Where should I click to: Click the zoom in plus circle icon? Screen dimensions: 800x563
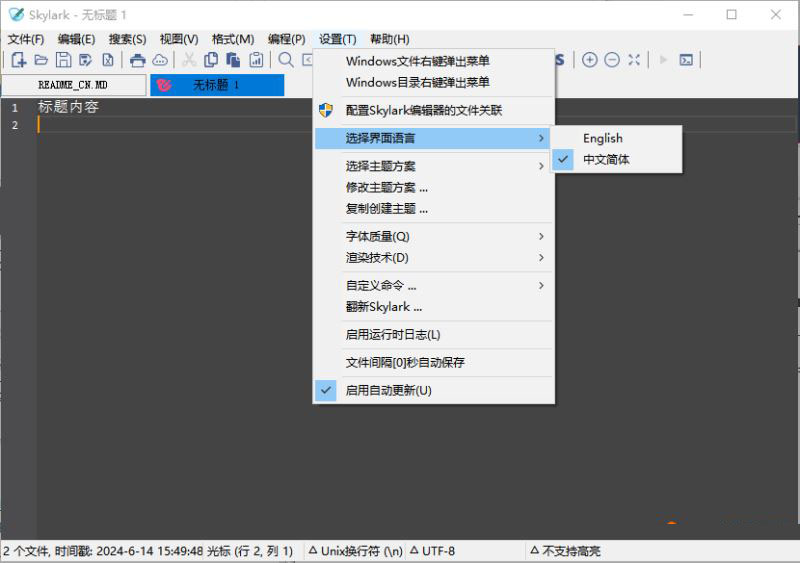[x=589, y=60]
